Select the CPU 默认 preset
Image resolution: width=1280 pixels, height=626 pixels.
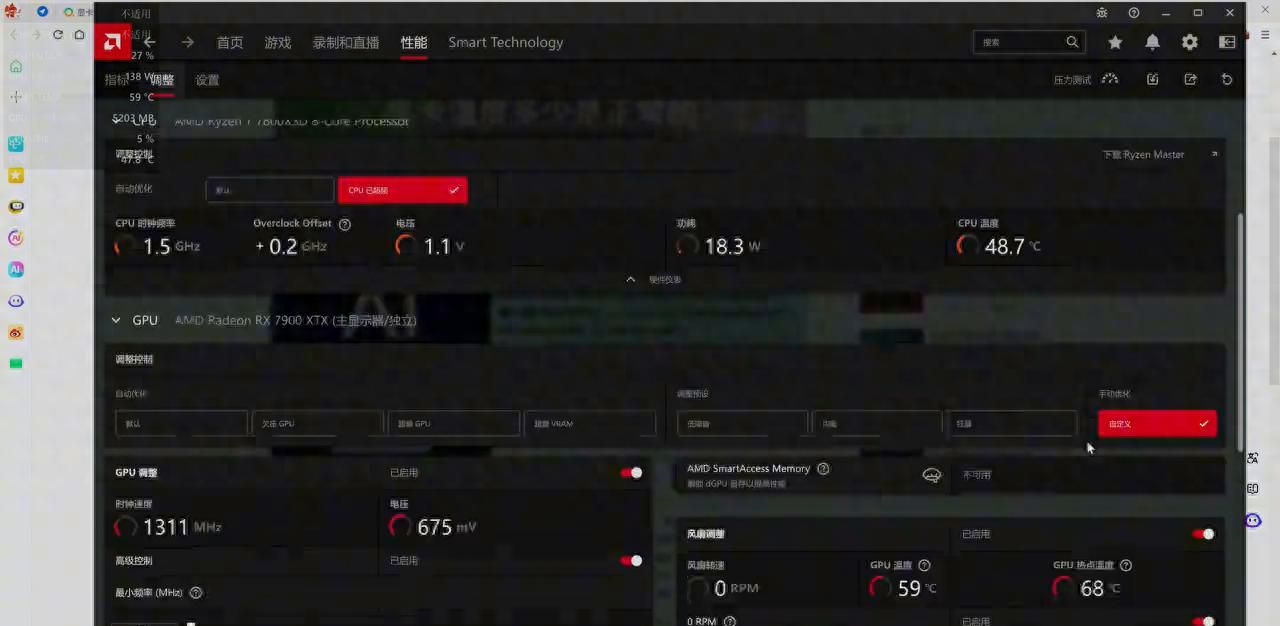(270, 190)
